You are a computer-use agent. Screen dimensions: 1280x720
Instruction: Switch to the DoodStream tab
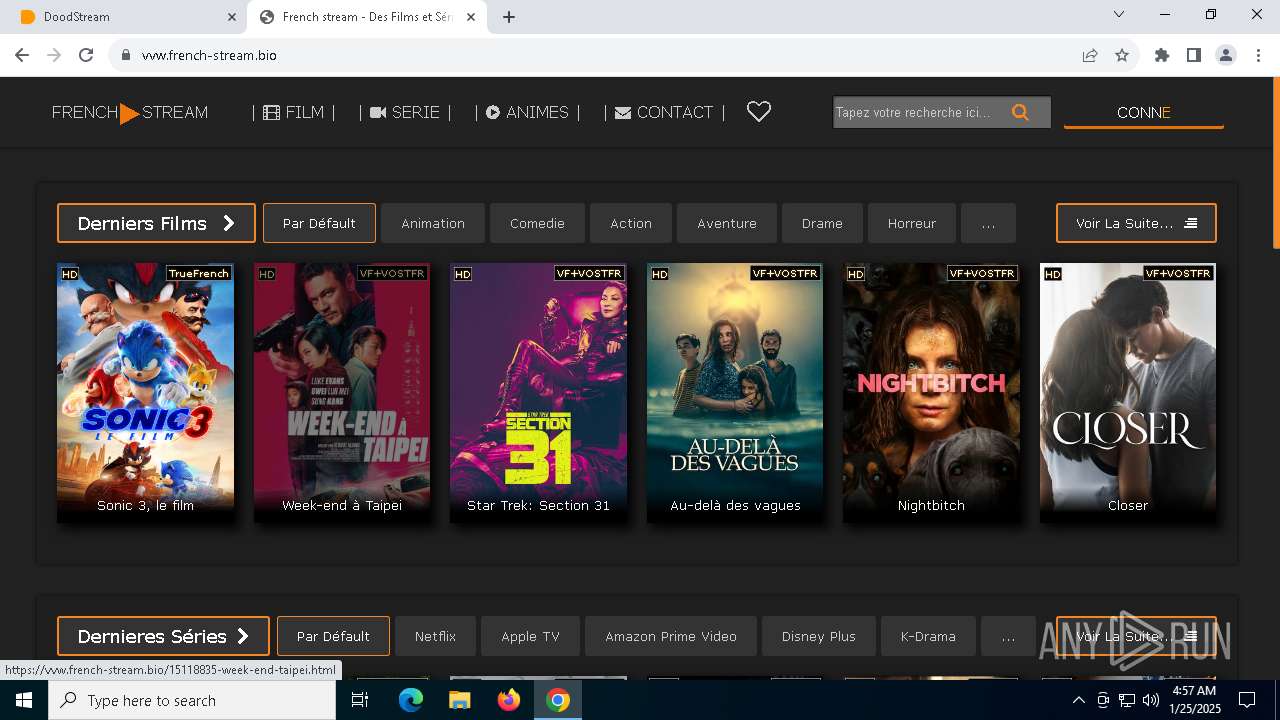(125, 17)
